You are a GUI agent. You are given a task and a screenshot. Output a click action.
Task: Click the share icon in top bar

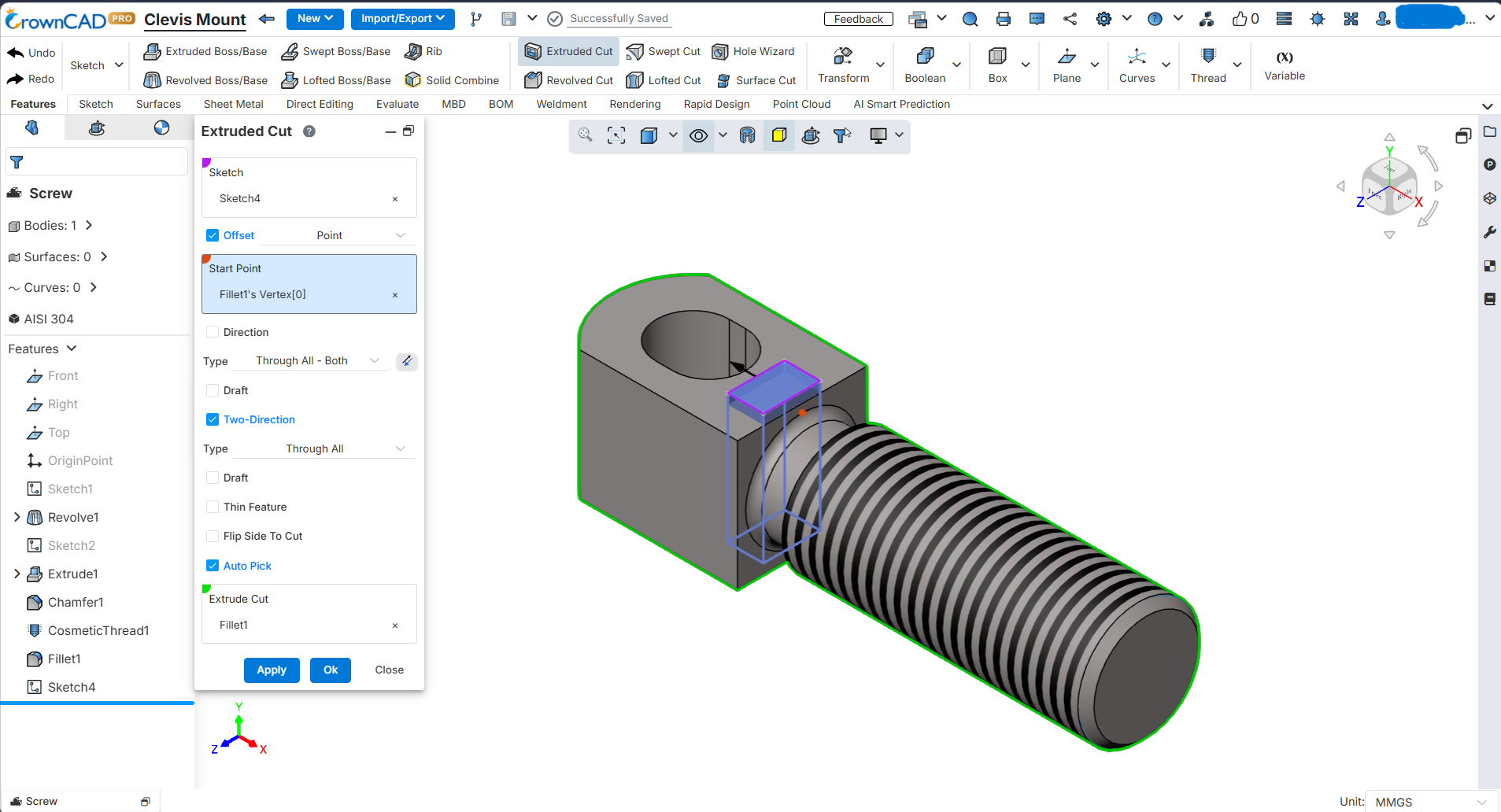coord(1070,19)
